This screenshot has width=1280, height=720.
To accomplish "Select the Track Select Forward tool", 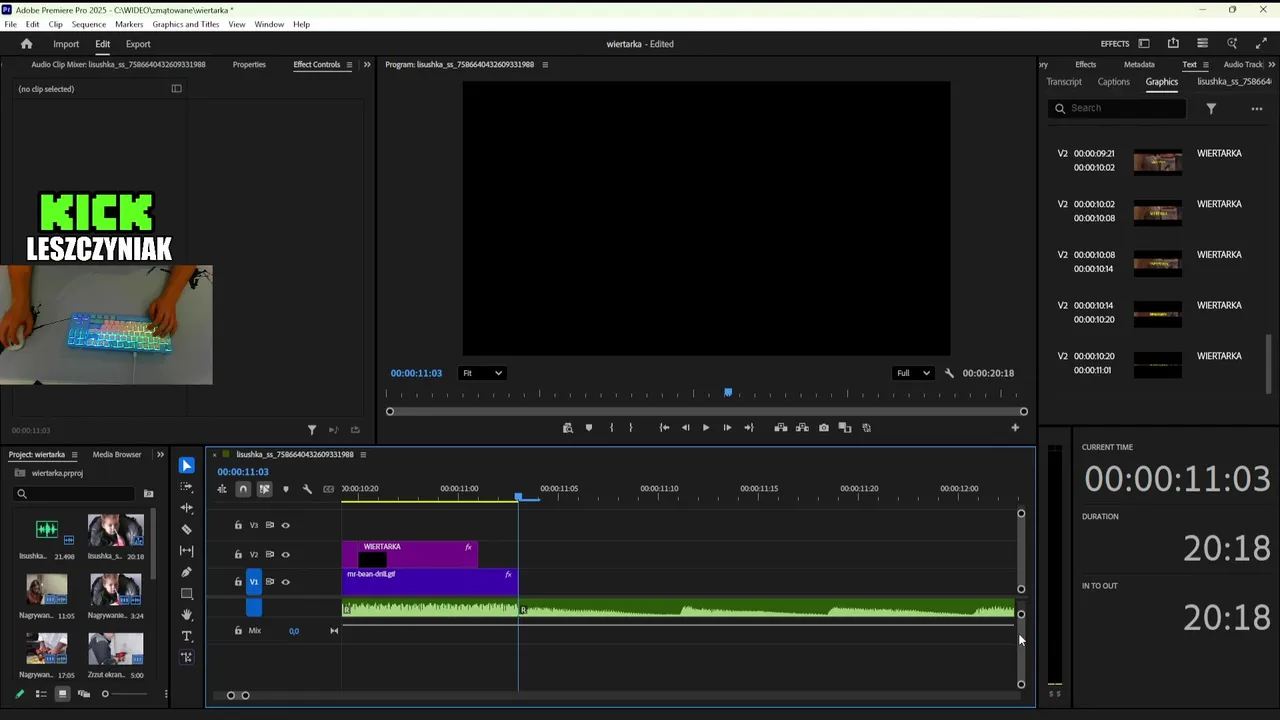I will tap(187, 487).
